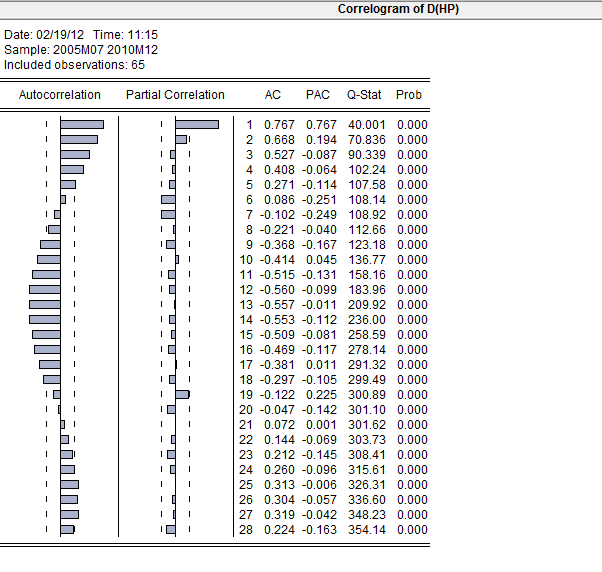Select the Q-Stat value 112.66
The image size is (602, 572).
point(367,230)
